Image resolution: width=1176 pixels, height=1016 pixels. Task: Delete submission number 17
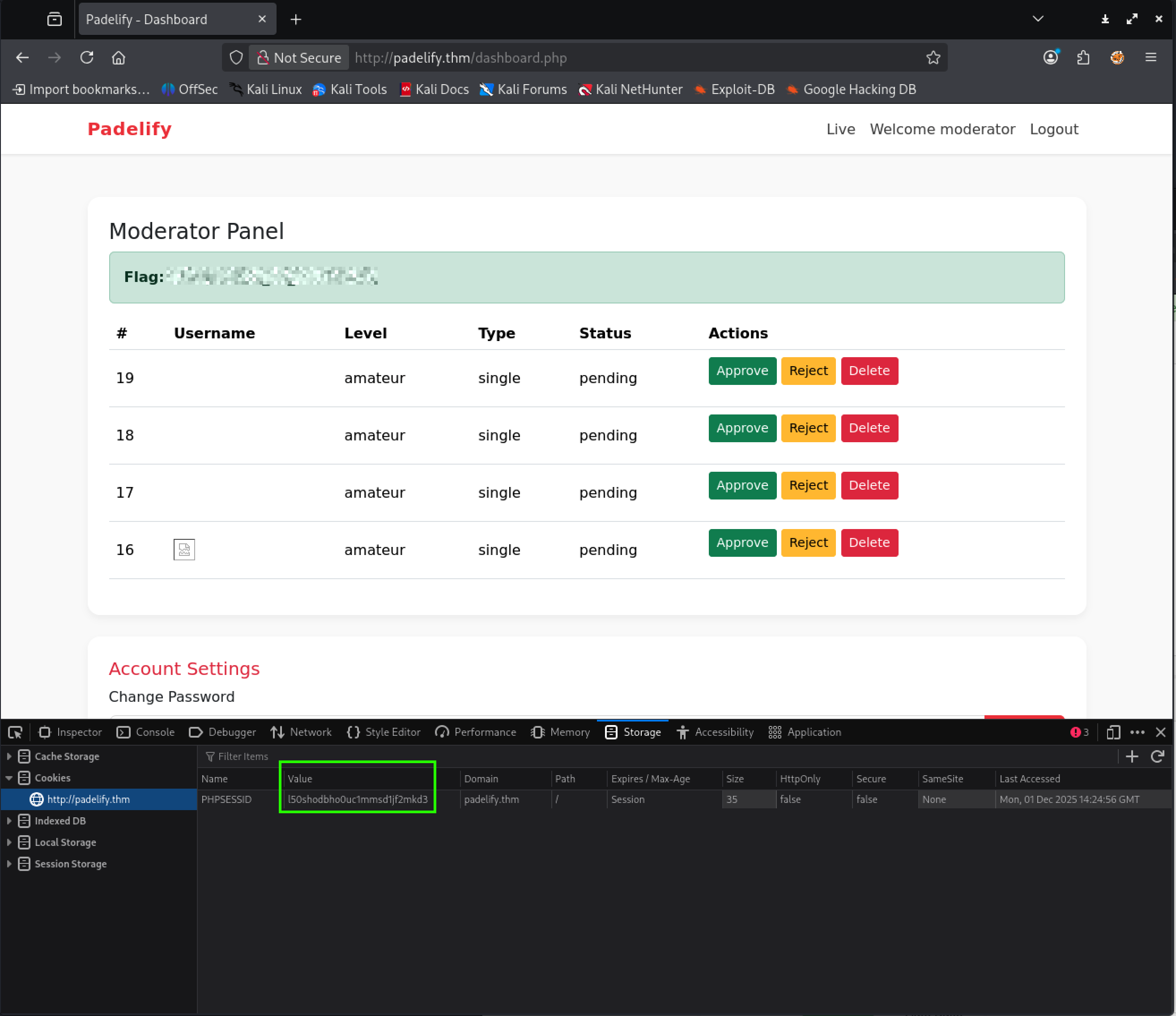869,485
